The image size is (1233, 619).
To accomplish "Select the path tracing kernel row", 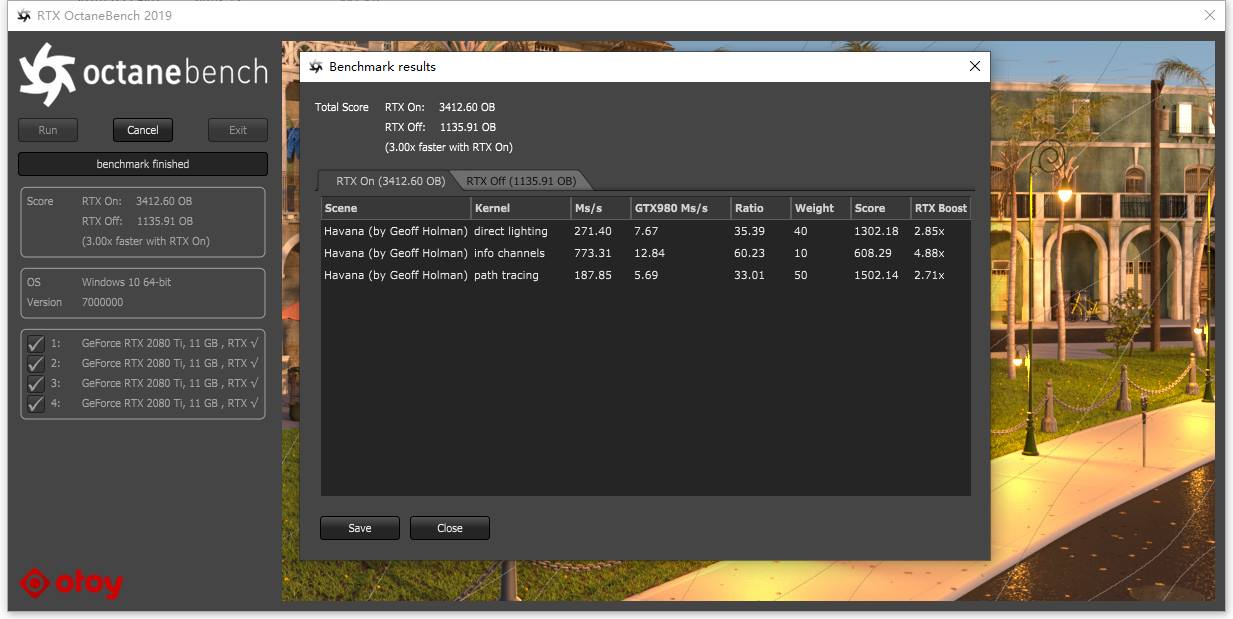I will [x=646, y=275].
